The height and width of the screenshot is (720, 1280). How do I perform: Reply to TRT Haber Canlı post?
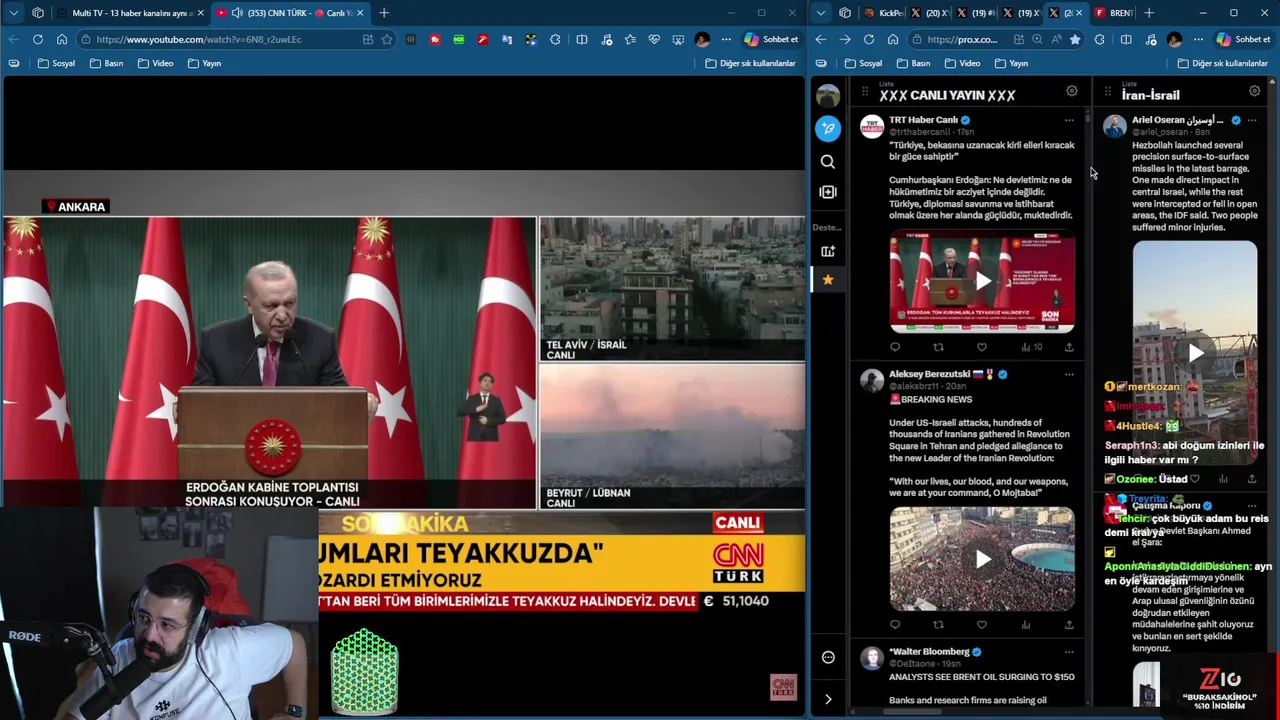(x=895, y=347)
